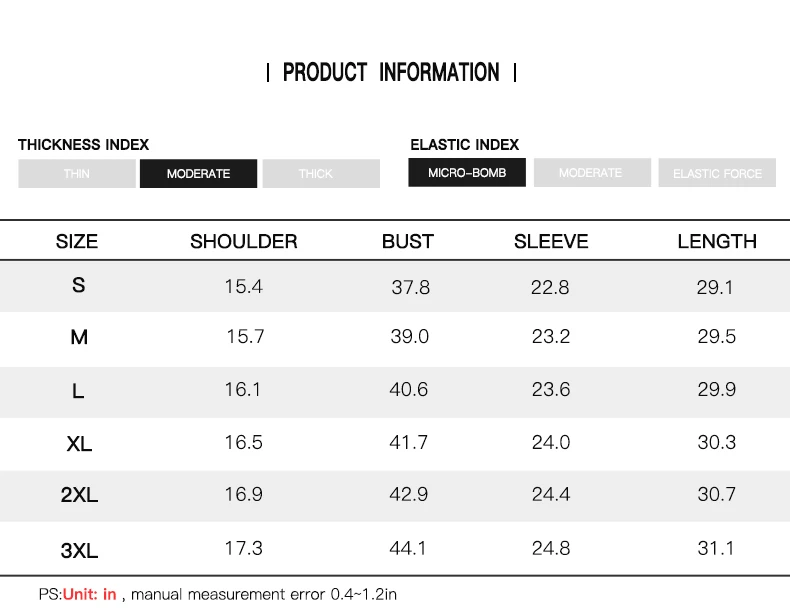Click the LENGTH column header
The width and height of the screenshot is (790, 616).
coord(717,241)
